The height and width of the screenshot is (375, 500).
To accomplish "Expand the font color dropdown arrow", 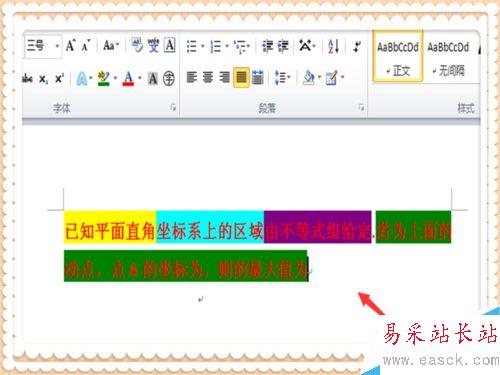I will [x=140, y=78].
